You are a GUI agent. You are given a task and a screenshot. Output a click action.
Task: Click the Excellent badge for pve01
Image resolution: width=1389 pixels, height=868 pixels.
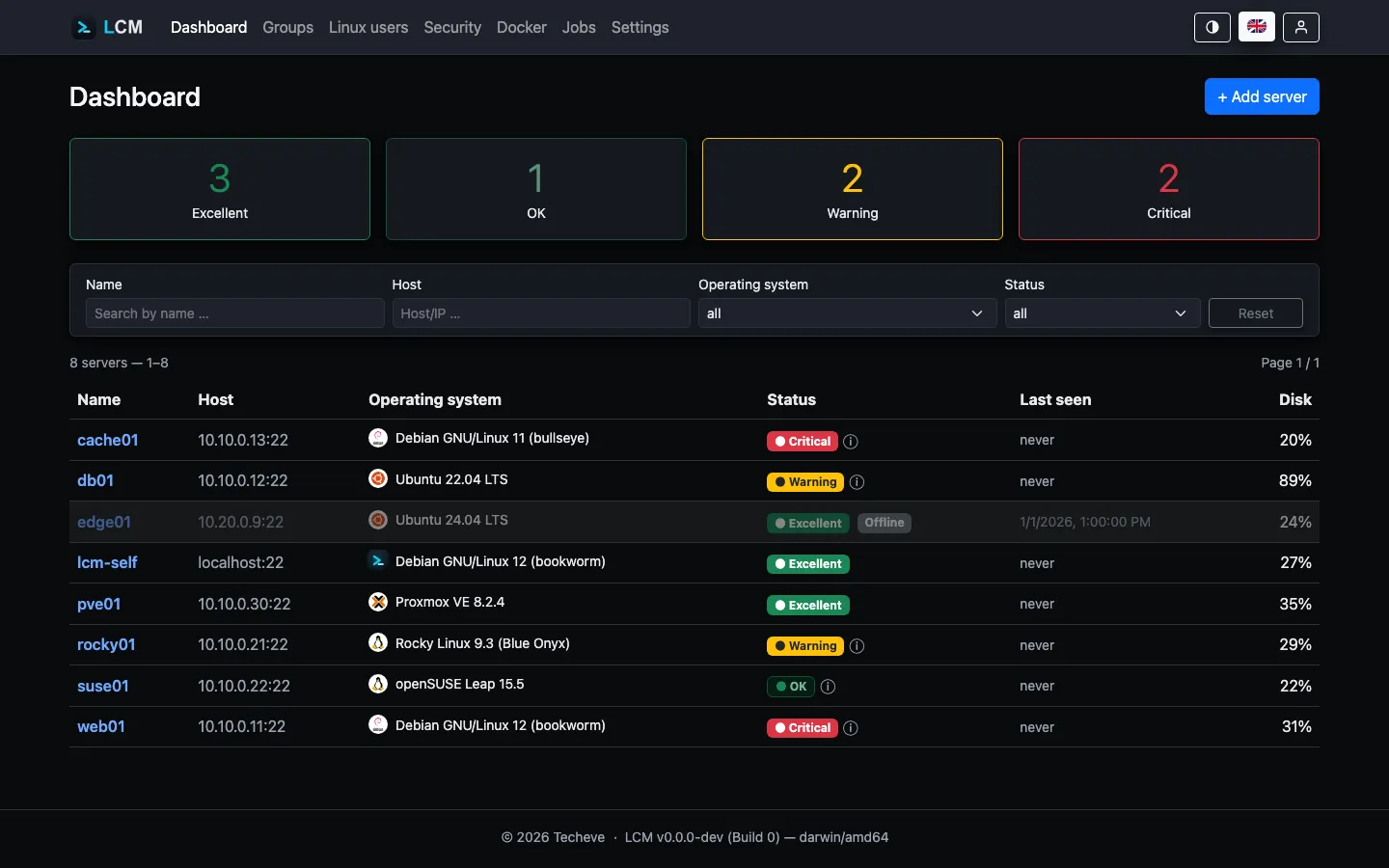pos(808,605)
